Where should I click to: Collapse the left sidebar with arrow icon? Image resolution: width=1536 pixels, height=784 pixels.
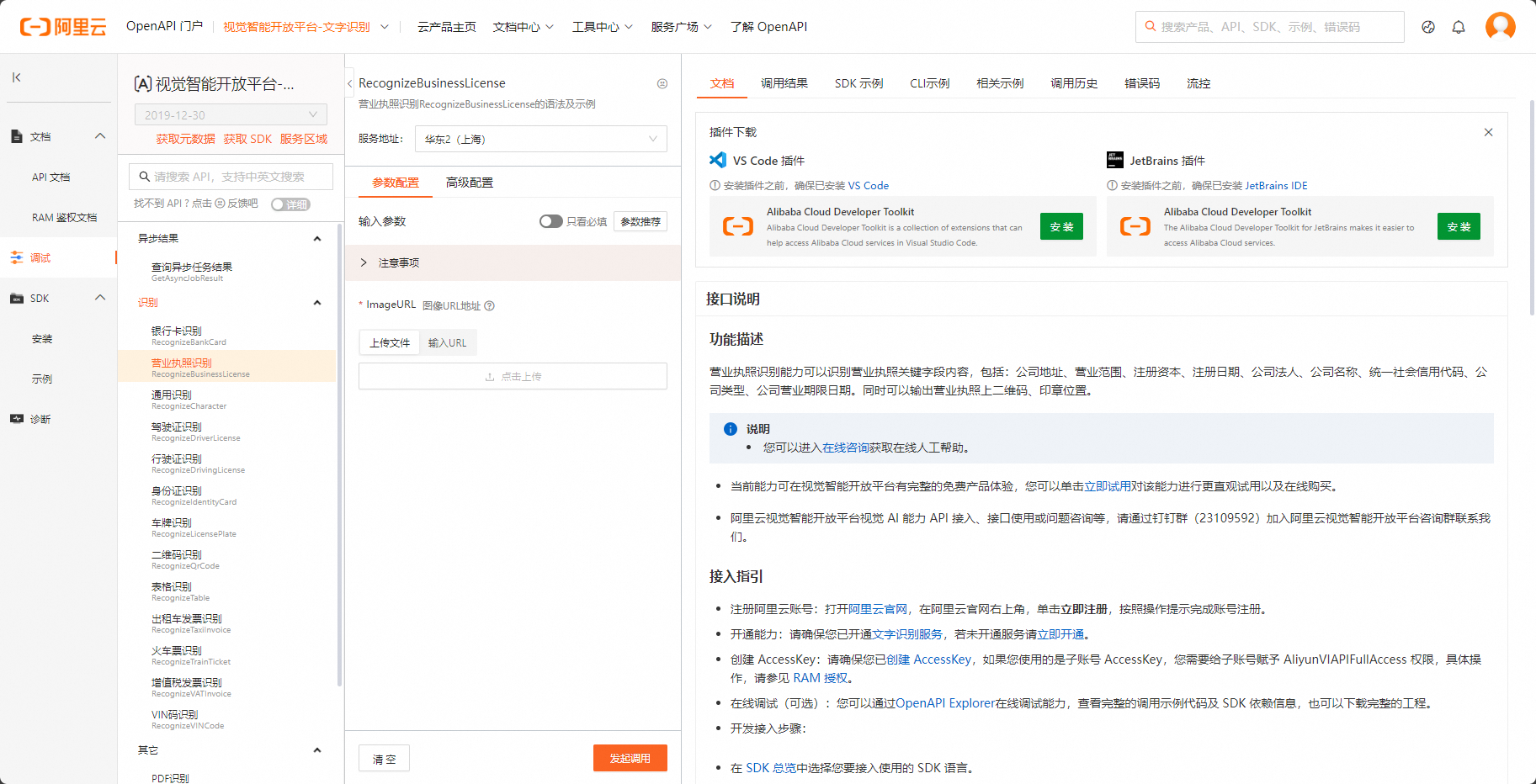(x=16, y=77)
